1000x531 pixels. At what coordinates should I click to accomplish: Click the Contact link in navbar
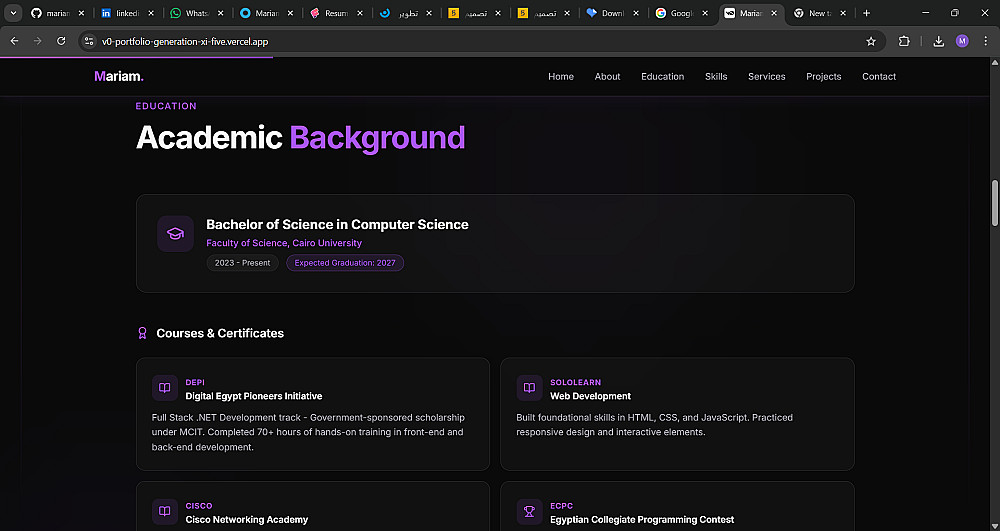(x=879, y=77)
